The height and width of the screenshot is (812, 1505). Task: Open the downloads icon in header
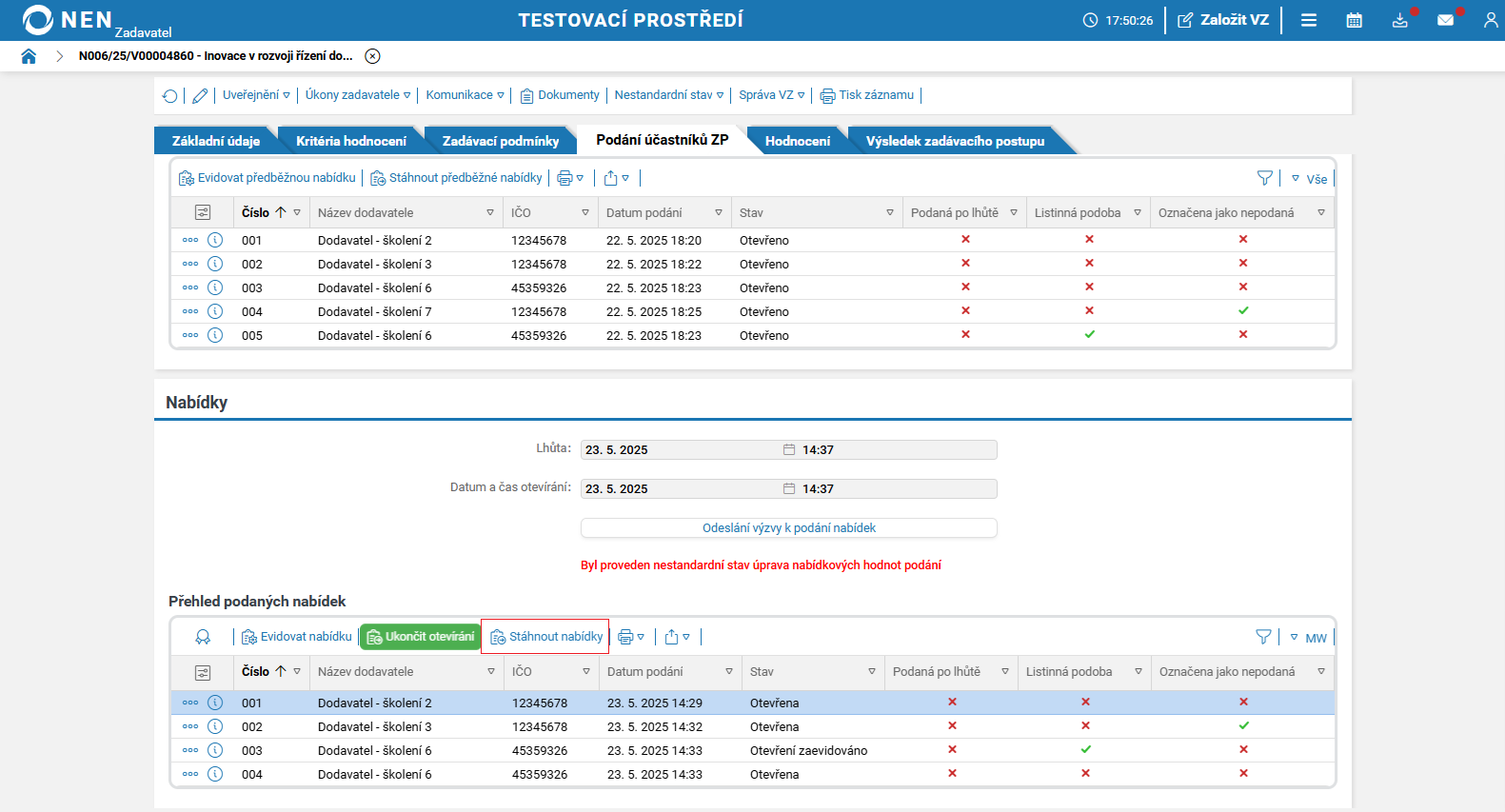[x=1399, y=20]
